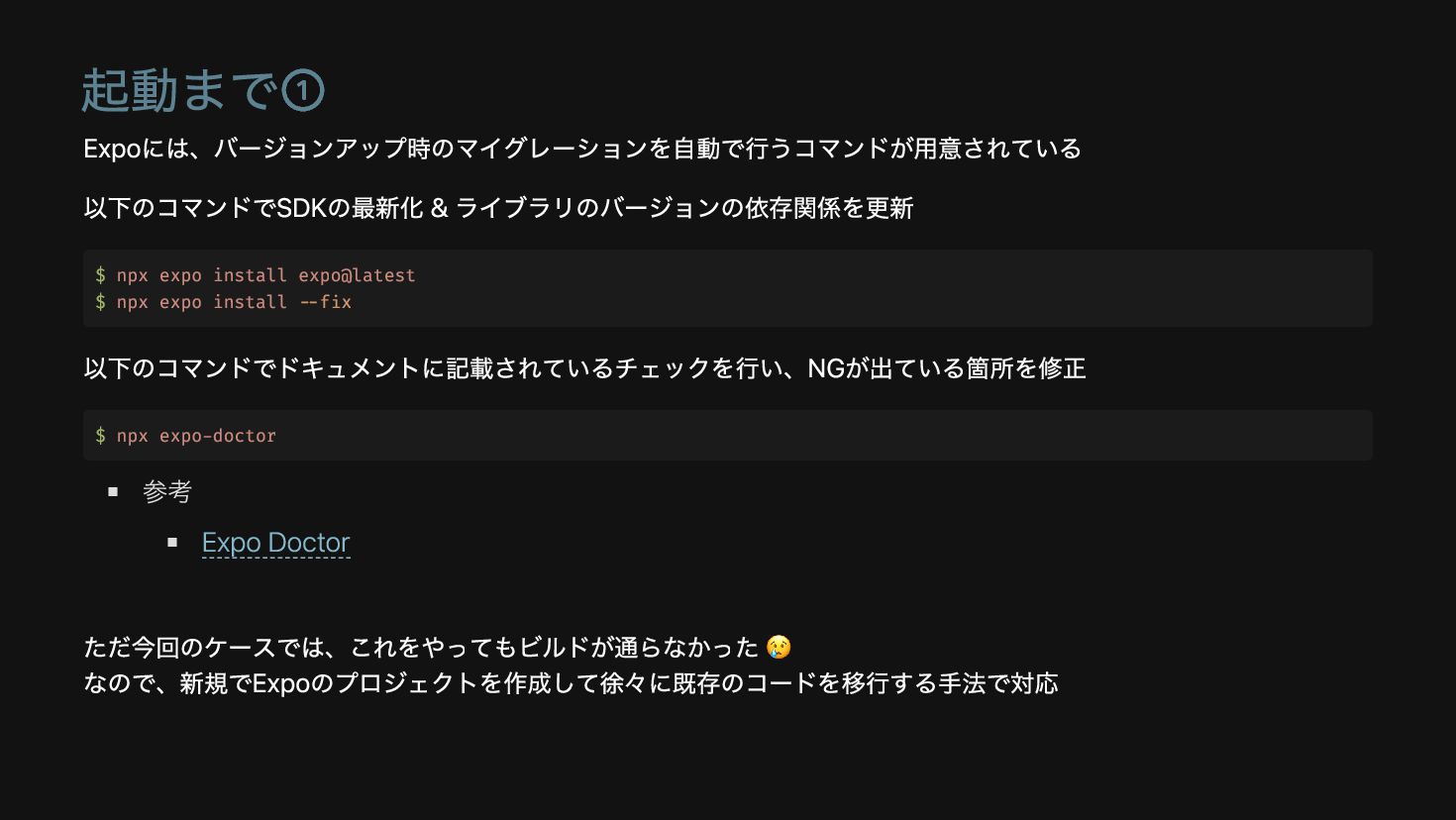1456x820 pixels.
Task: Click the dollar prompt on first install line
Action: click(100, 275)
